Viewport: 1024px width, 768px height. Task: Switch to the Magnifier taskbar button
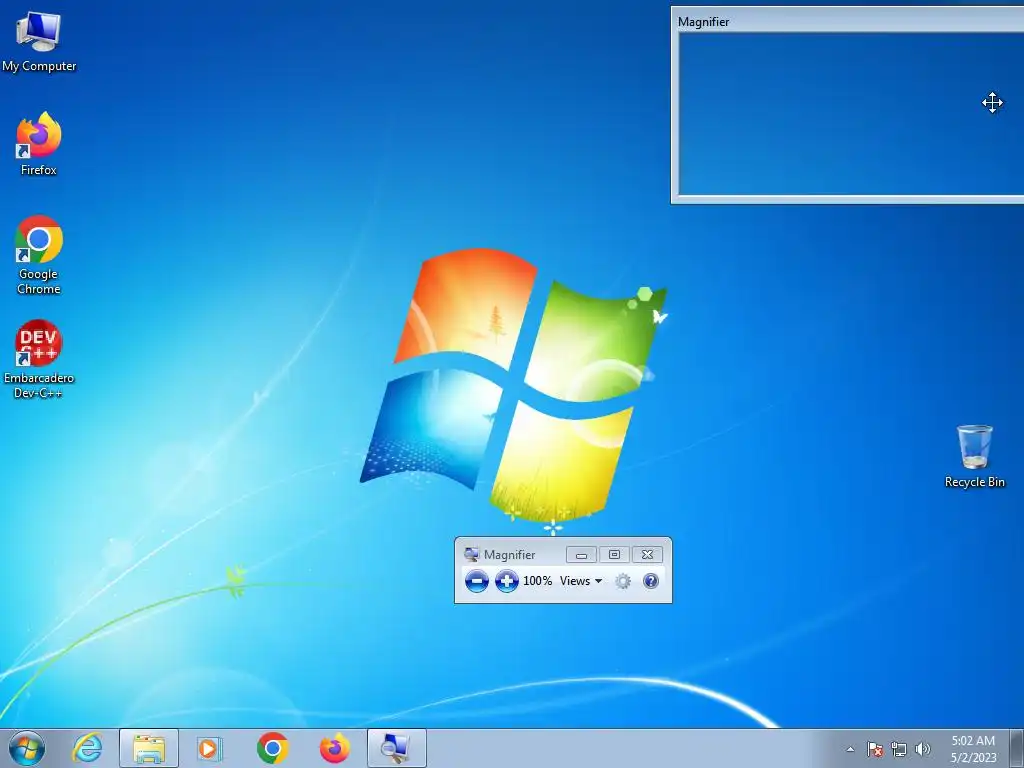396,748
